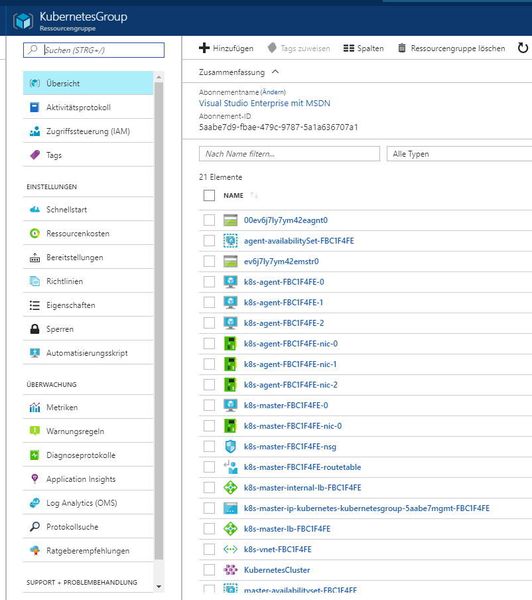Screen dimensions: 532x600
Task: Collapse the Zusammenfassung section chevron
Action: 275,72
